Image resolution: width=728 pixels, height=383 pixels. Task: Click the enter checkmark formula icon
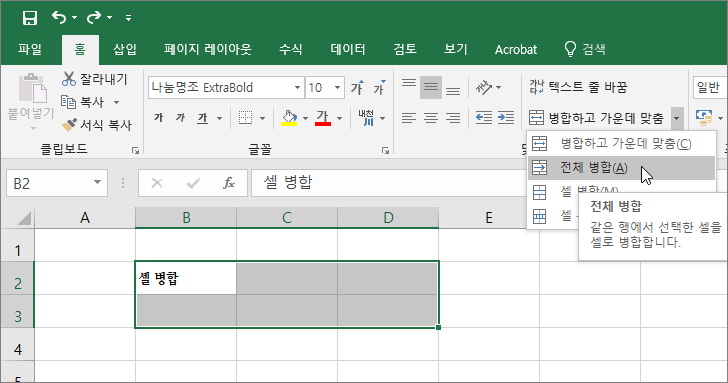click(193, 183)
